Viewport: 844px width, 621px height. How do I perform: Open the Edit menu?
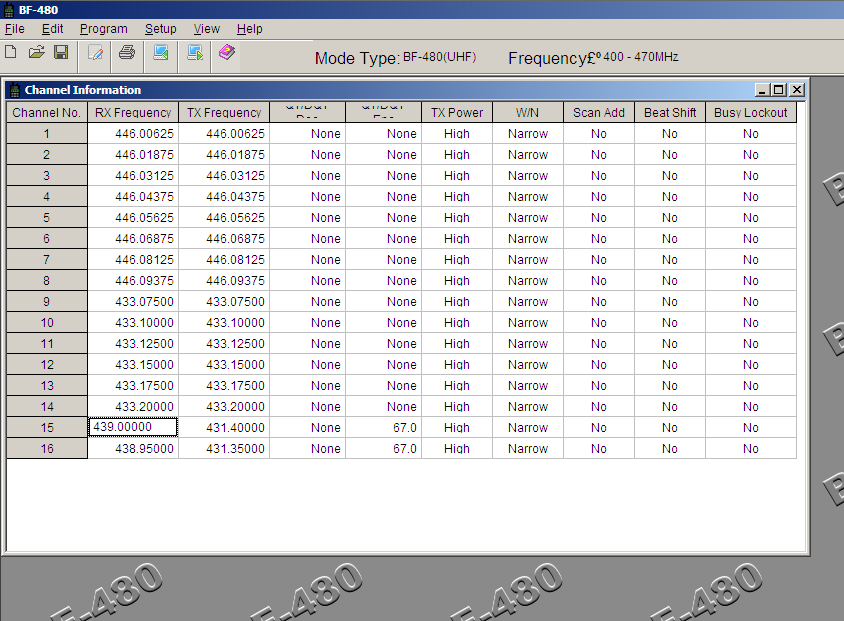click(x=52, y=29)
